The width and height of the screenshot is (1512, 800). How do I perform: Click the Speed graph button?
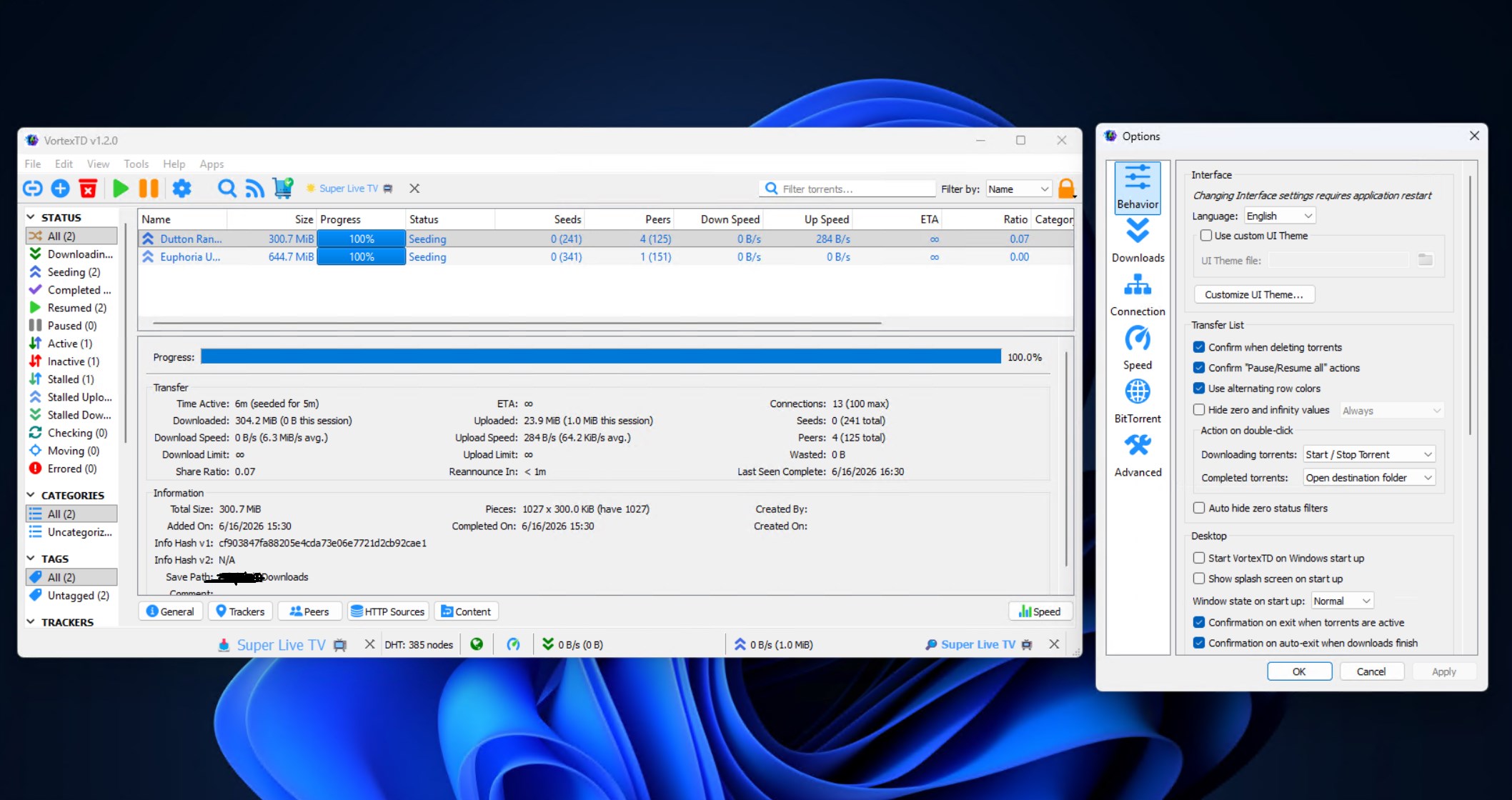point(1040,611)
